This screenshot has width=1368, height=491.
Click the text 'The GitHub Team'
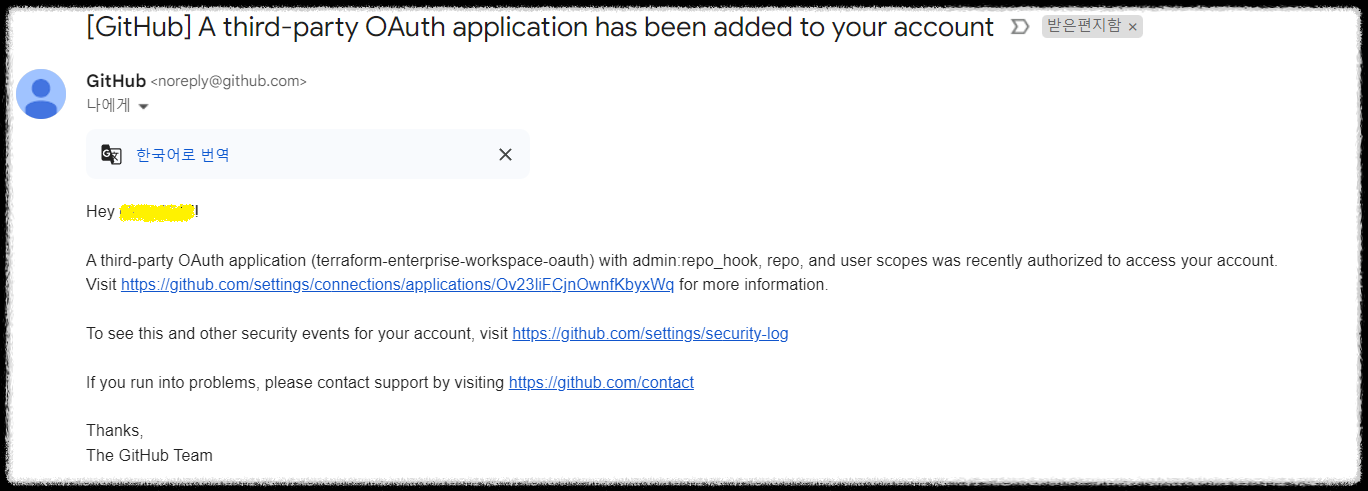click(x=149, y=456)
